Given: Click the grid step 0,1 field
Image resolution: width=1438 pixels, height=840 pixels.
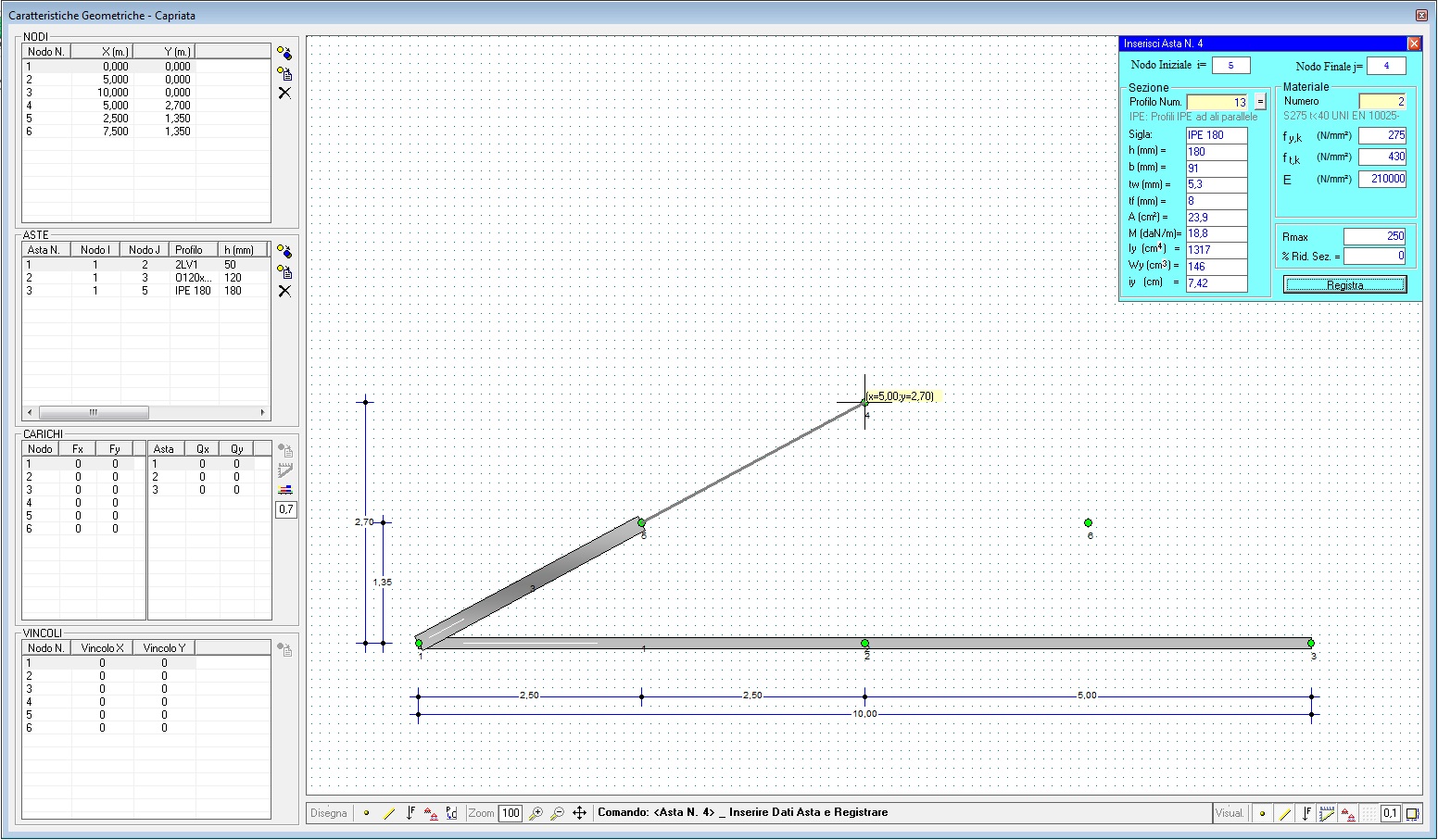Looking at the screenshot, I should tap(1390, 814).
